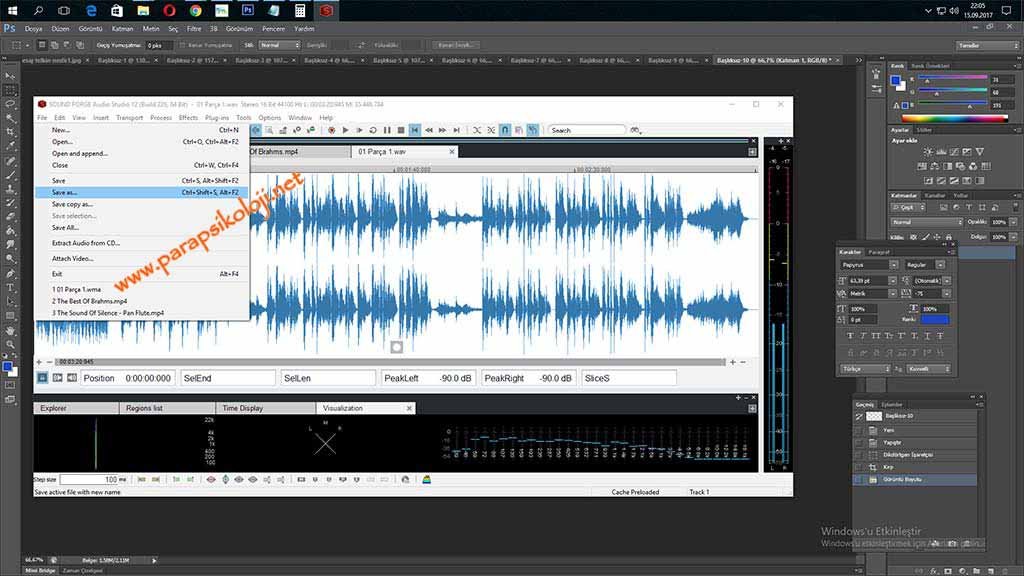
Task: Click the Position time field
Action: (x=128, y=378)
